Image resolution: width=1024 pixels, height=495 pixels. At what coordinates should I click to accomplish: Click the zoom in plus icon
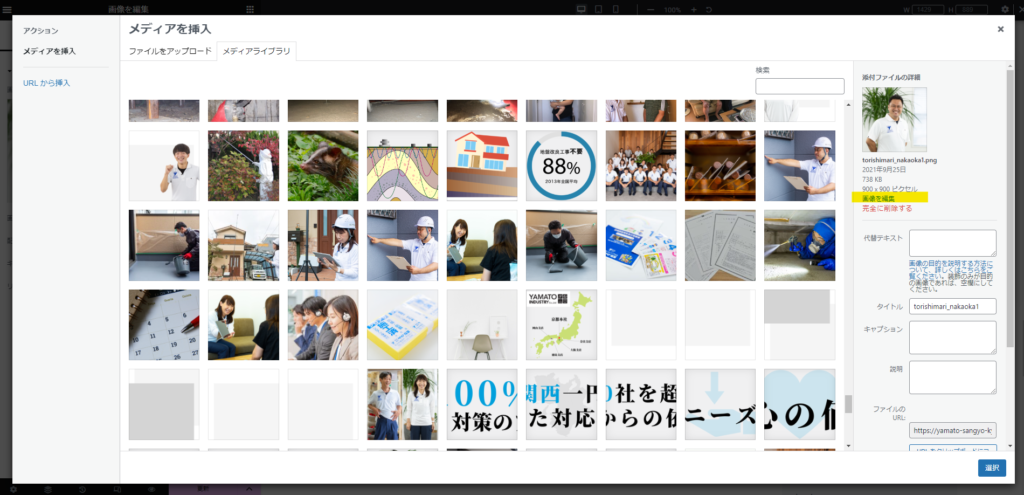tap(694, 10)
